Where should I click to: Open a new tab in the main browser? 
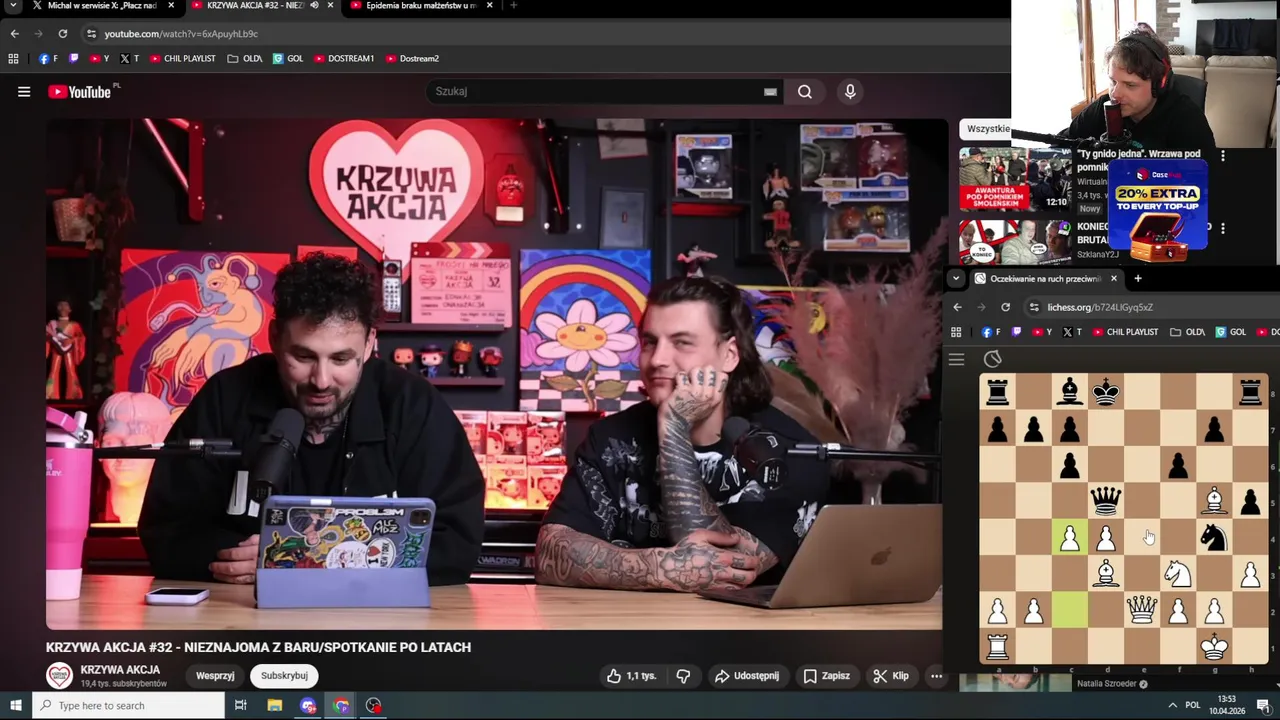(513, 6)
